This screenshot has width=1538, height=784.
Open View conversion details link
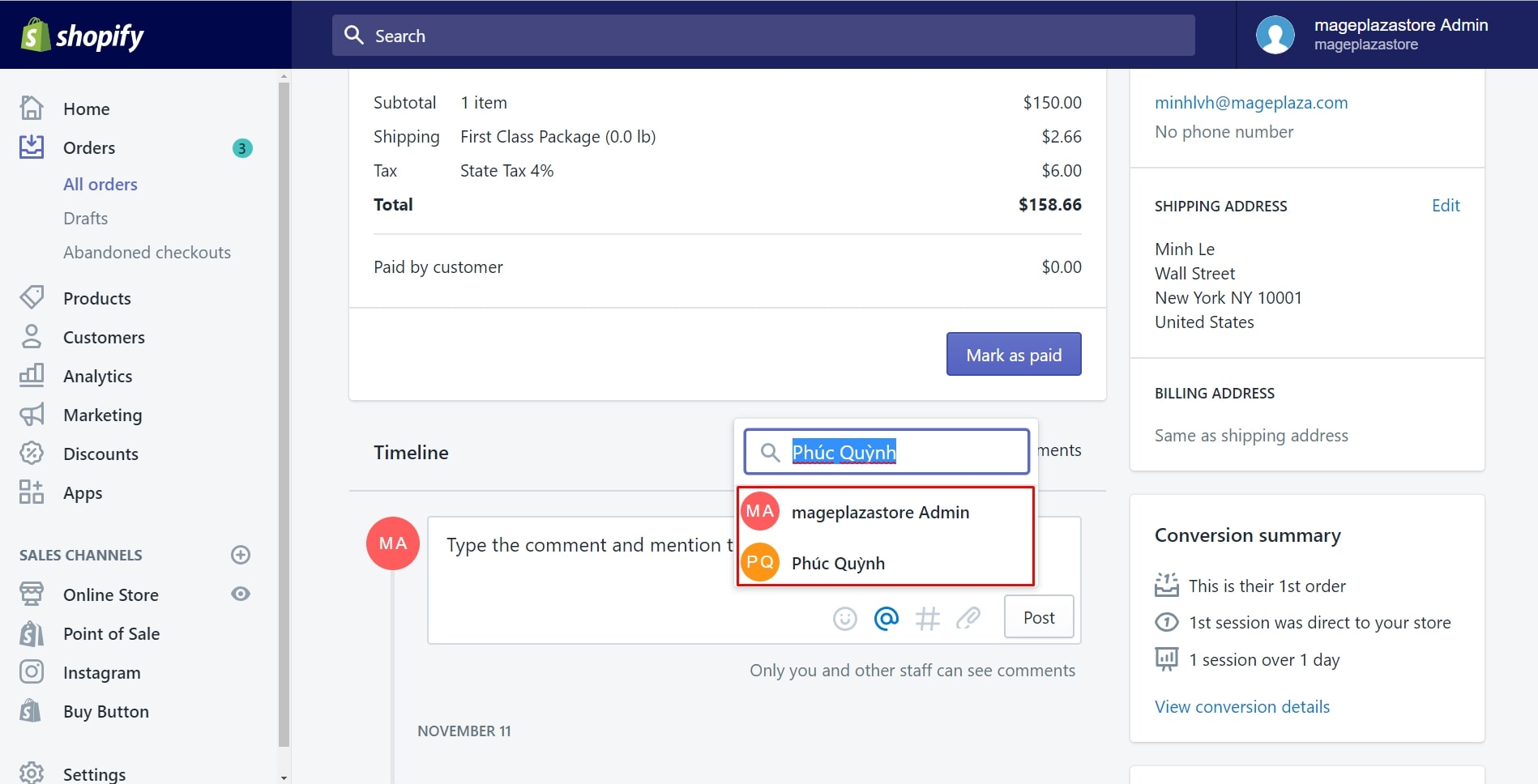click(x=1241, y=706)
